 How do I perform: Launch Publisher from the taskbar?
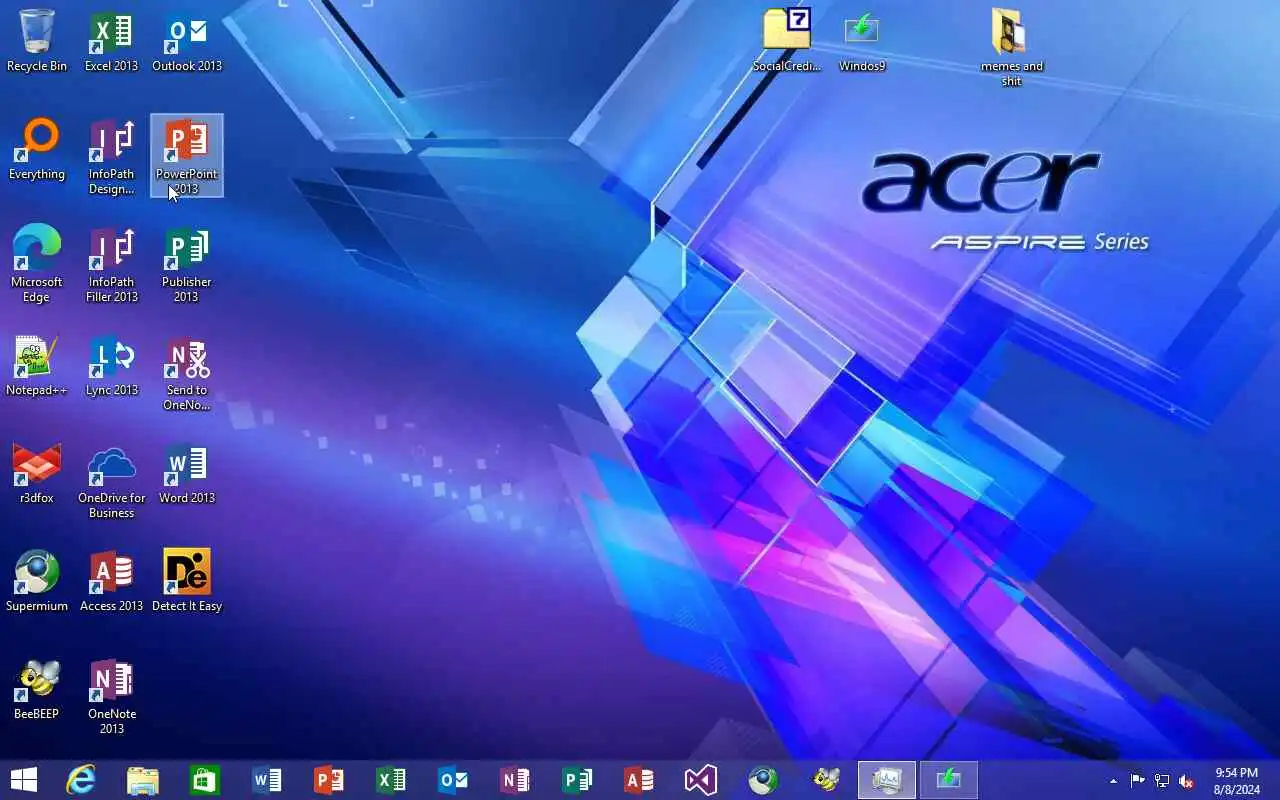pos(577,780)
